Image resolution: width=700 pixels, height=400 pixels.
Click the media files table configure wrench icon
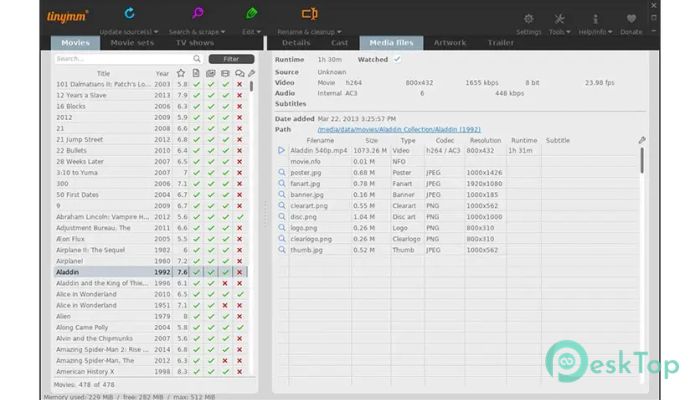click(x=642, y=140)
